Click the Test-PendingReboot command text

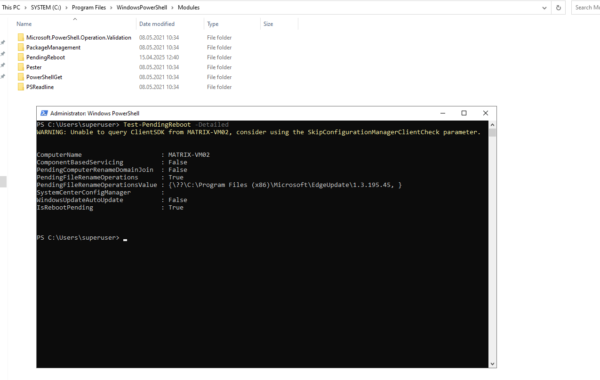tap(157, 125)
